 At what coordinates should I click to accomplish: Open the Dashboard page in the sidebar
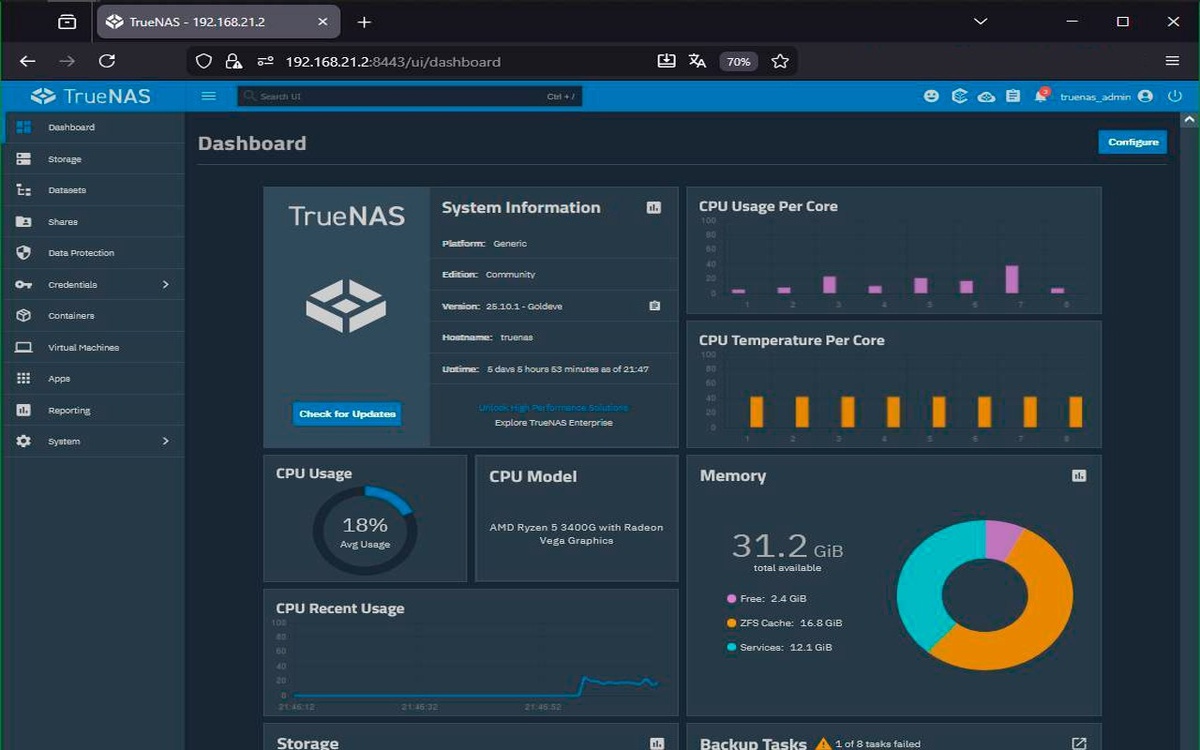[93, 127]
